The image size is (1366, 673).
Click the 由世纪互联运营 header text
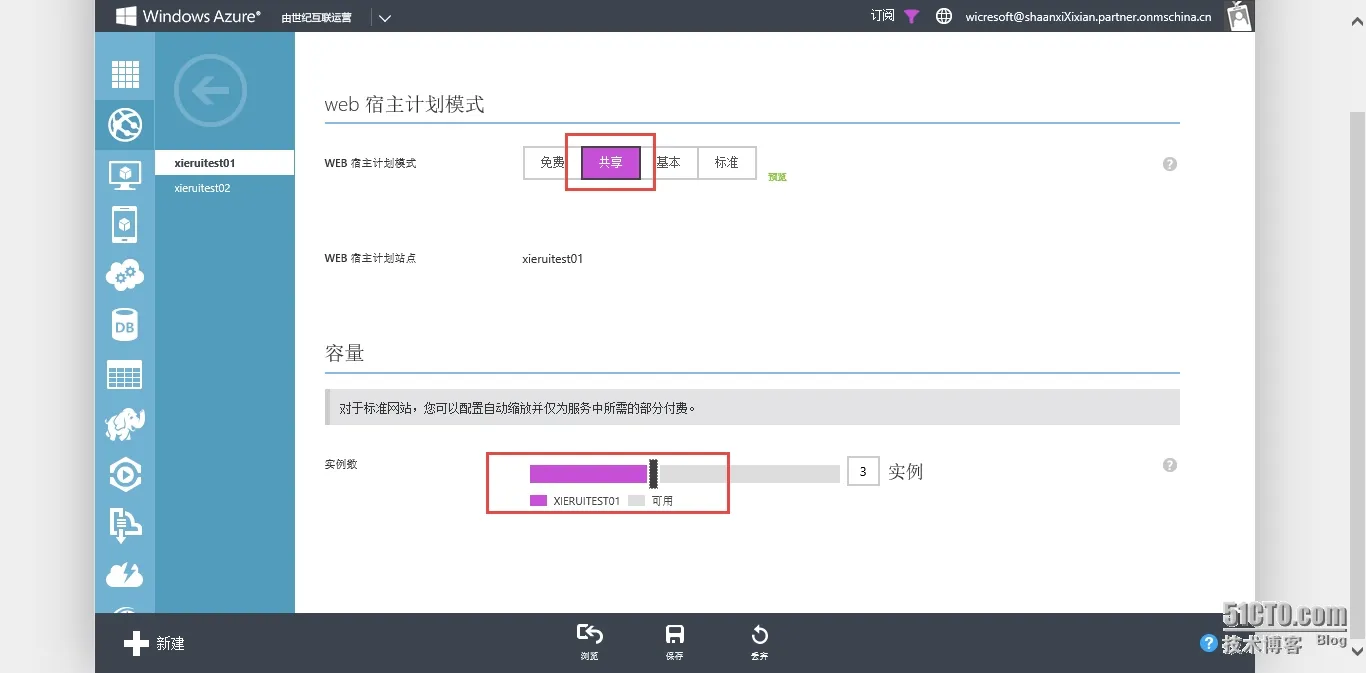pyautogui.click(x=316, y=17)
